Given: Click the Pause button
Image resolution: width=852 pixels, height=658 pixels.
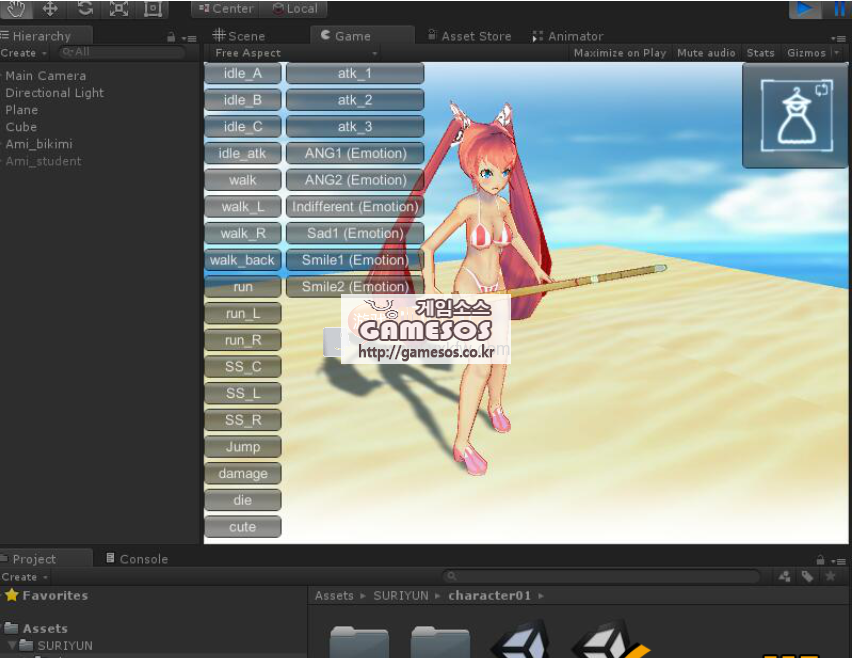Looking at the screenshot, I should click(x=838, y=8).
